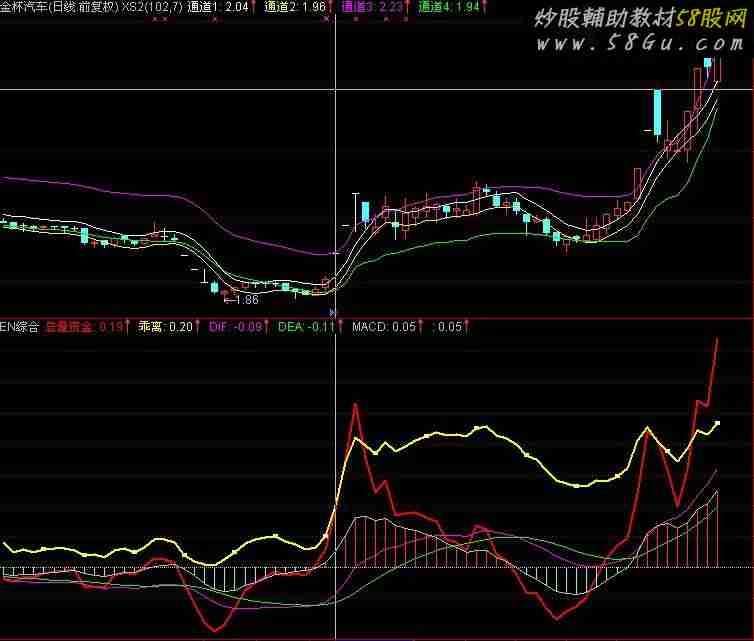Click the yellow line's square endpoint marker
Screen dimensions: 754x641
point(717,423)
